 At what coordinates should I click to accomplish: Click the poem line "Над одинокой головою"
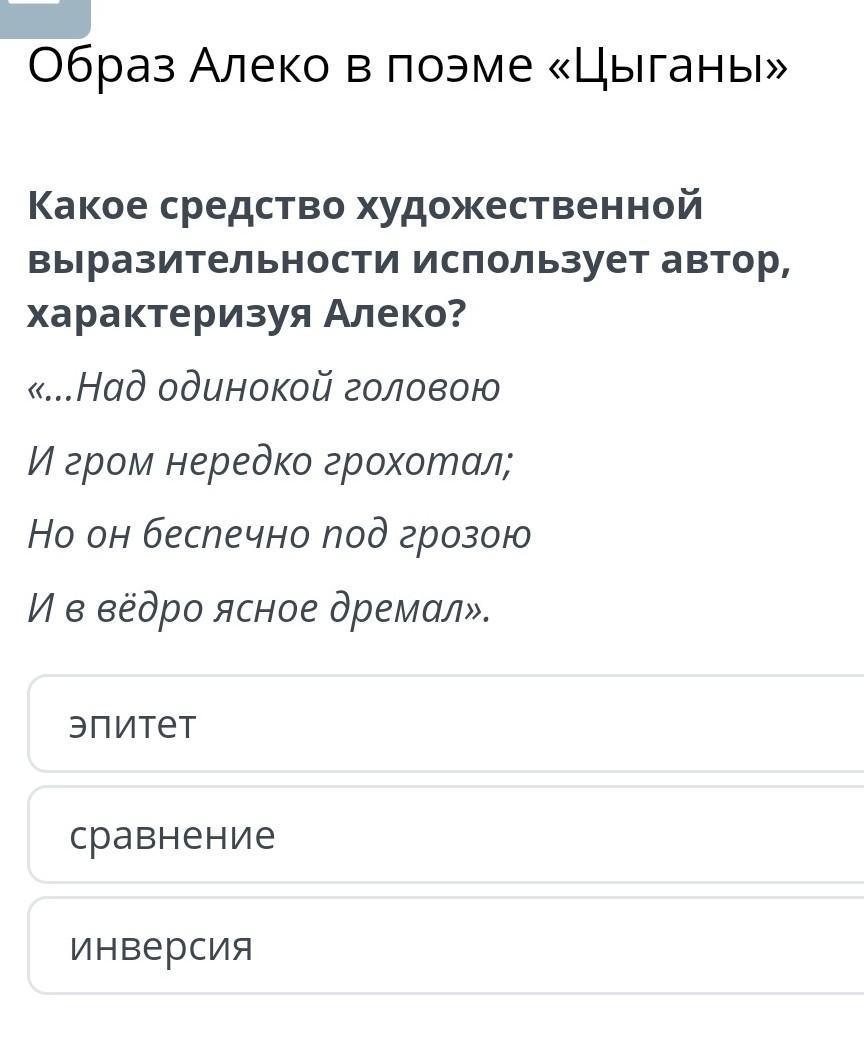(x=289, y=387)
